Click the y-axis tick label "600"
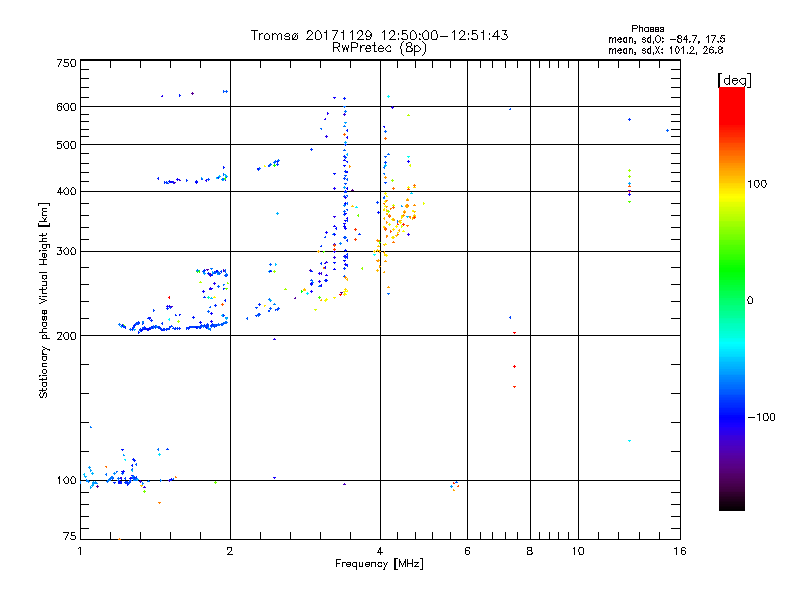 pos(67,107)
